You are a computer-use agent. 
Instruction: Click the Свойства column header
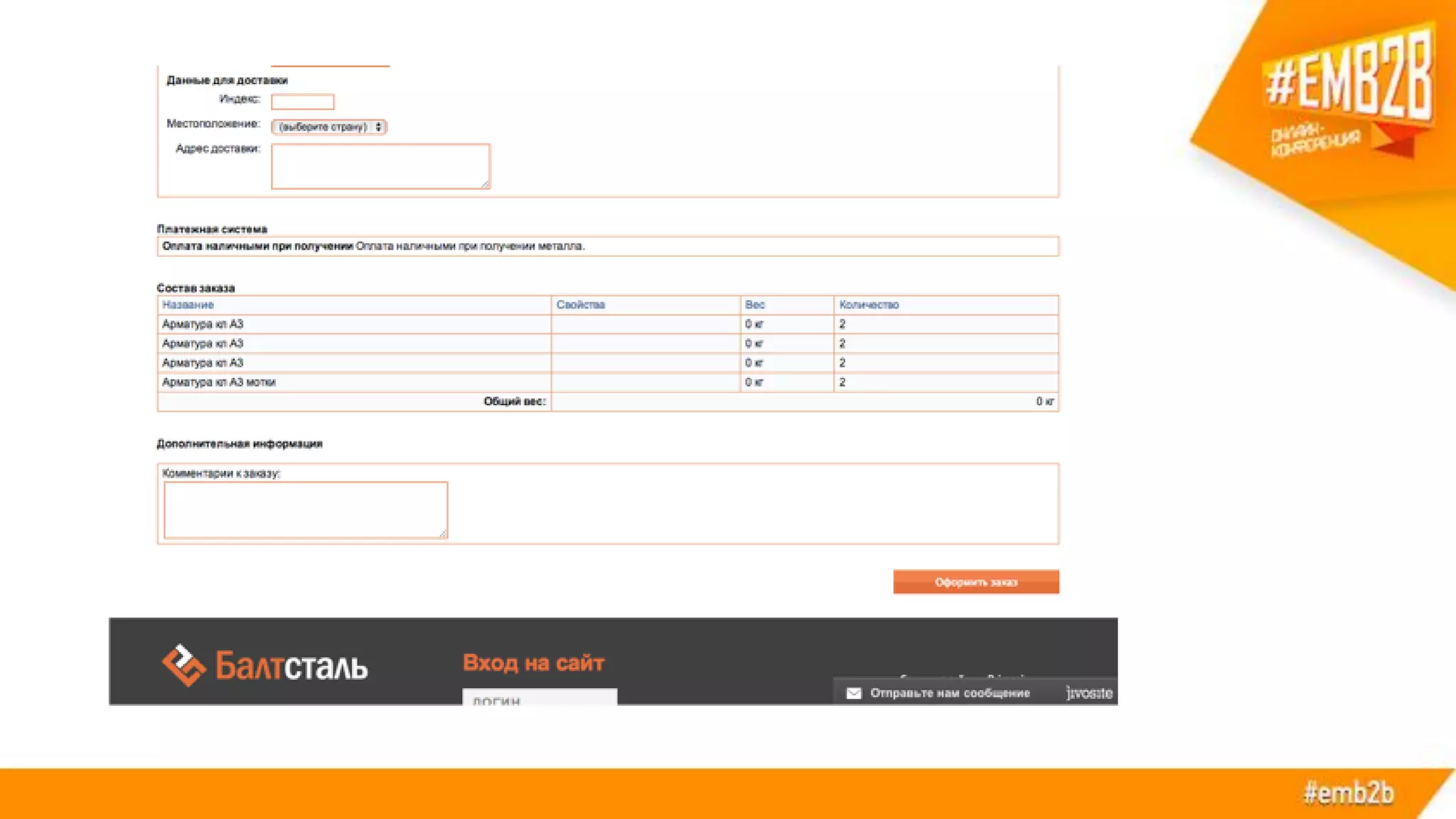[580, 305]
